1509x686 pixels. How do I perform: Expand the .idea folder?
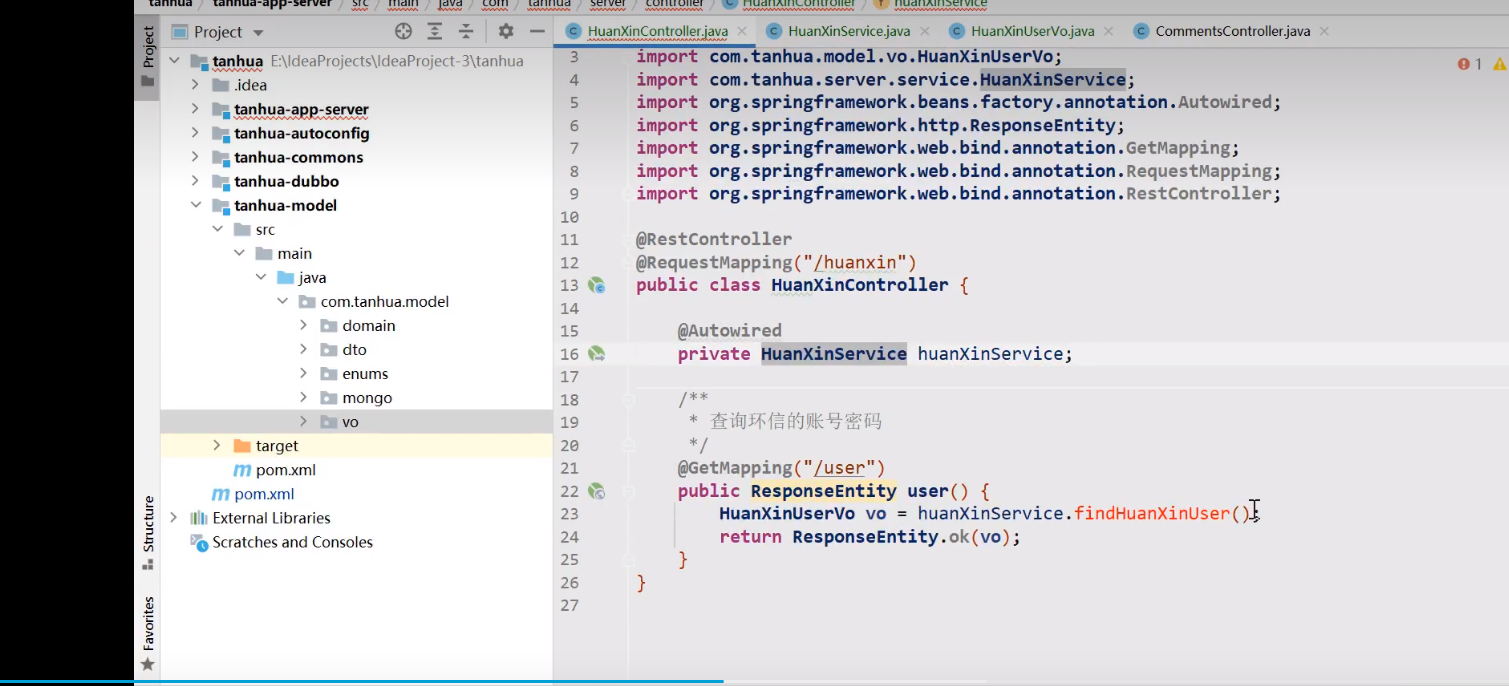coord(196,85)
